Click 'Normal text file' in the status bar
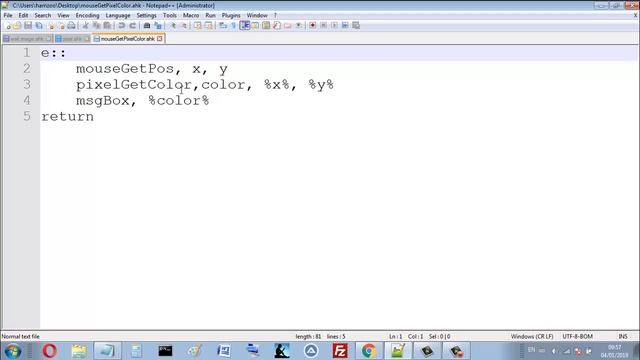 pos(20,336)
